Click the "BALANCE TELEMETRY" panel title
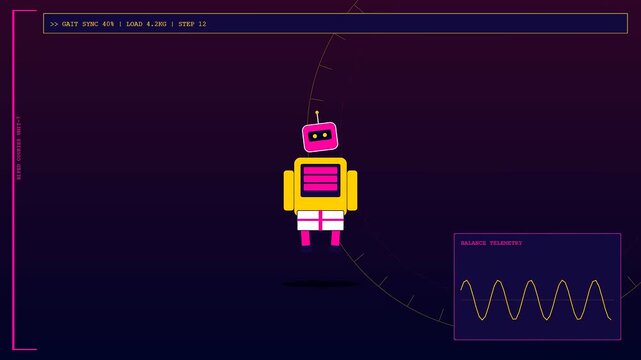Viewport: 641px width, 360px height. coord(491,243)
